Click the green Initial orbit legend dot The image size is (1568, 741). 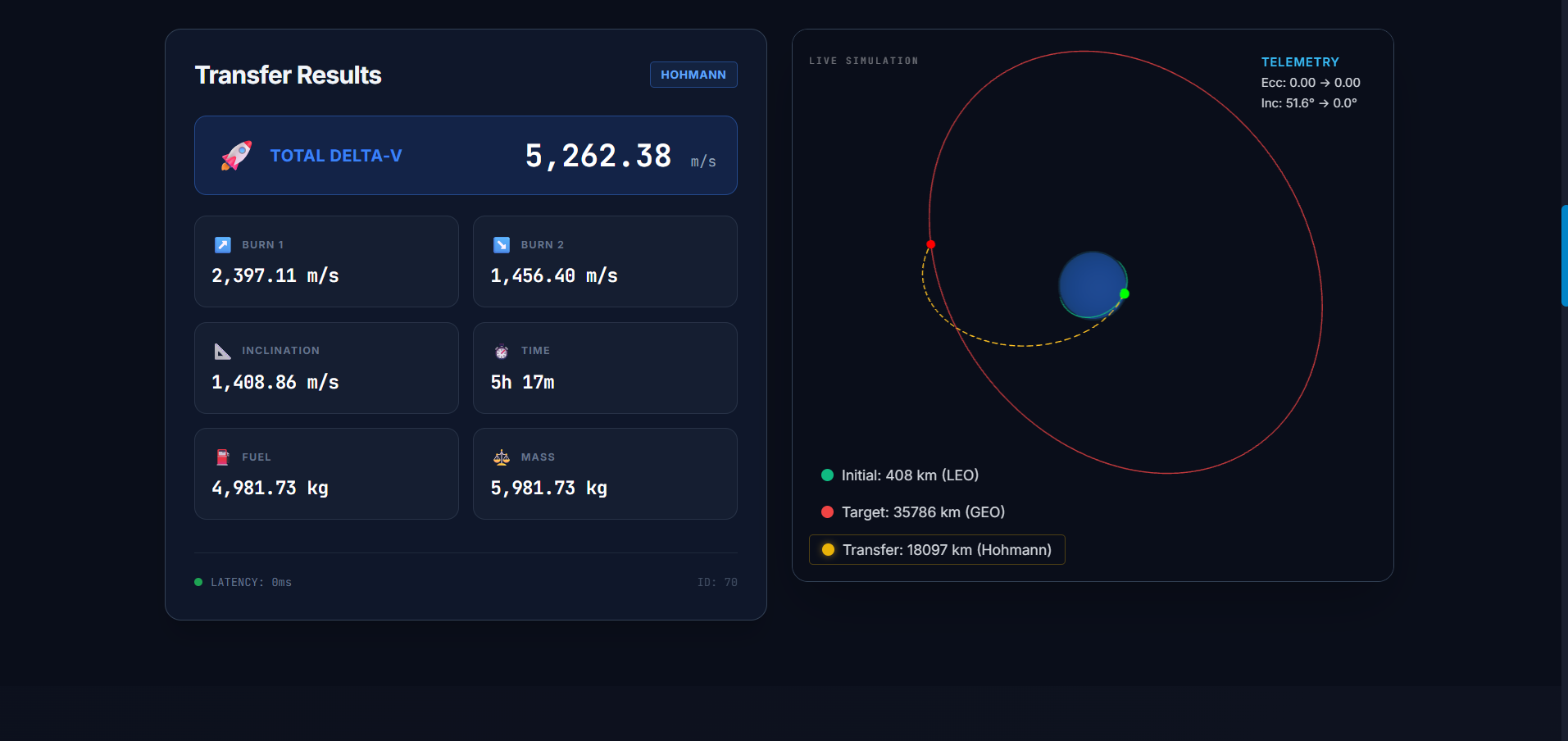(827, 475)
